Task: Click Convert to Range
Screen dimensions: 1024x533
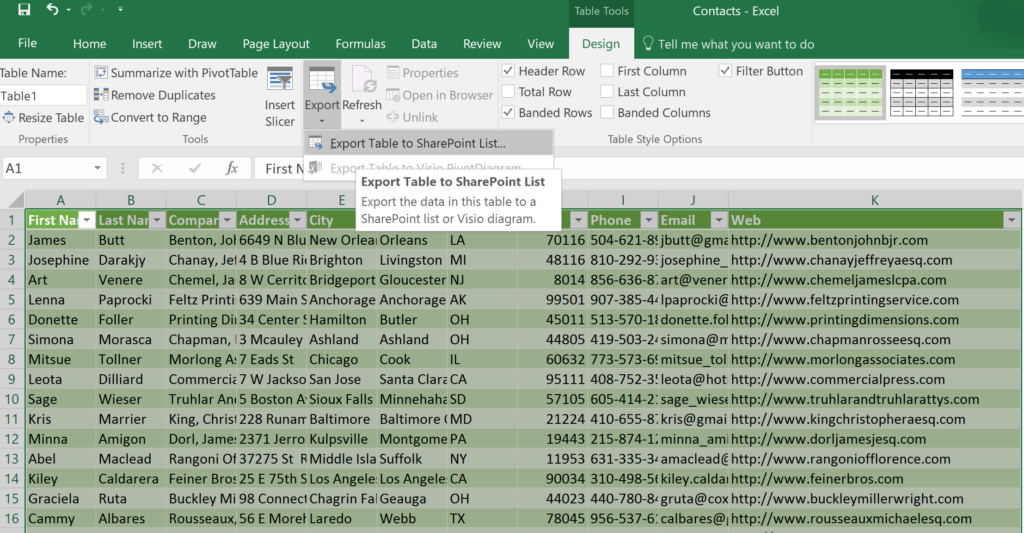Action: coord(150,117)
